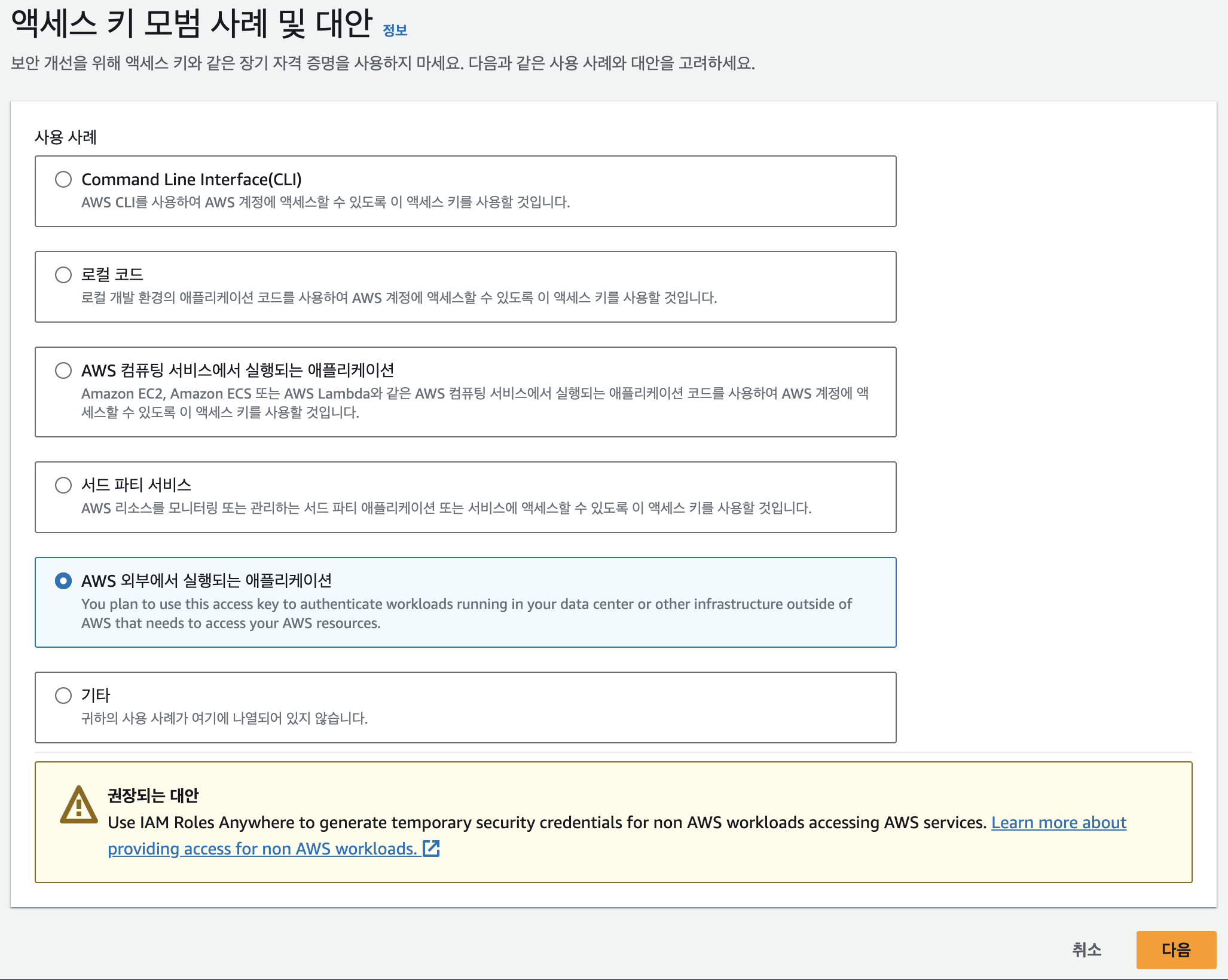Click the Use IAM Roles Anywhere recommendation text

[x=547, y=822]
